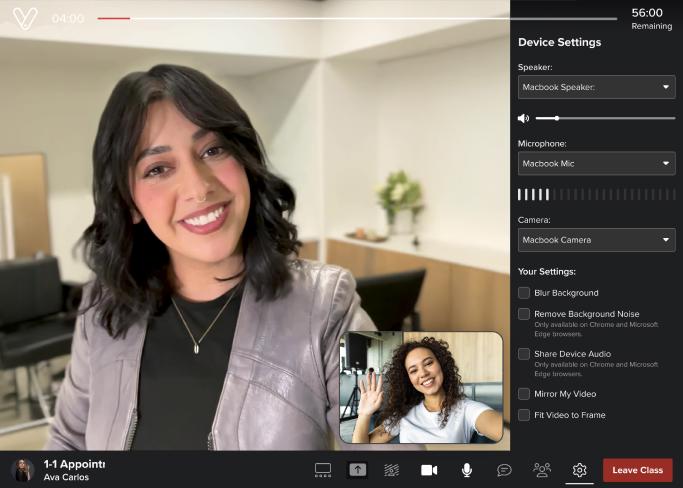Click the share screen upload icon
Screen dimensions: 683x488
(357, 470)
